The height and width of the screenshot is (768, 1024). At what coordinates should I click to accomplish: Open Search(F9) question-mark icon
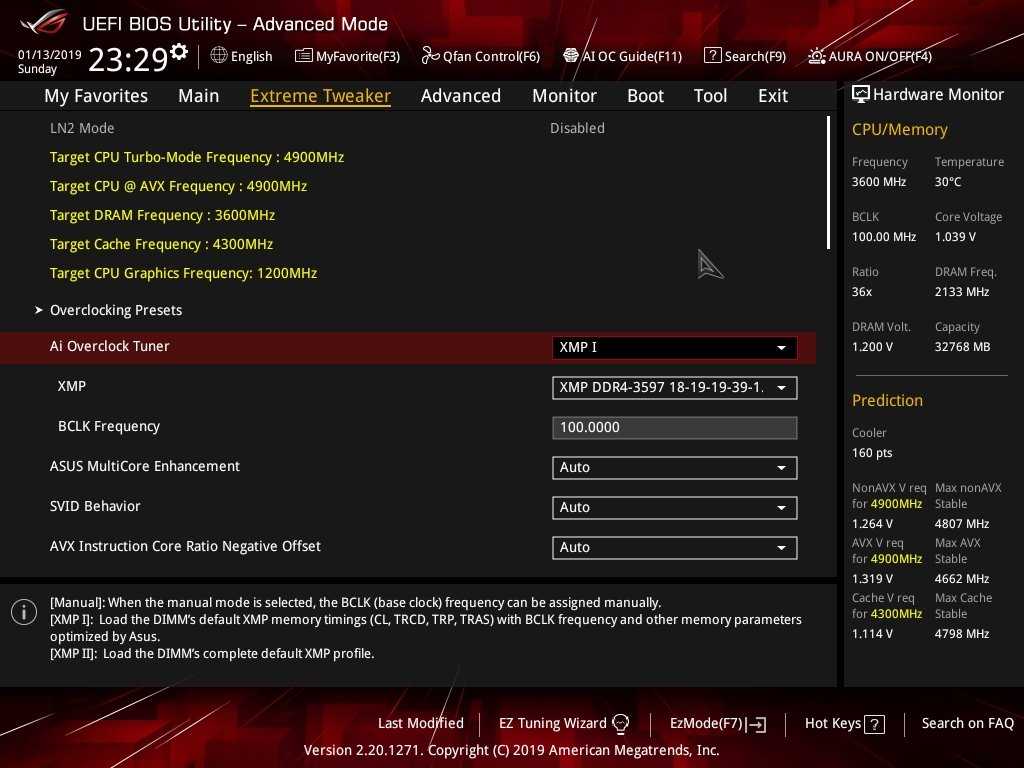pyautogui.click(x=712, y=56)
